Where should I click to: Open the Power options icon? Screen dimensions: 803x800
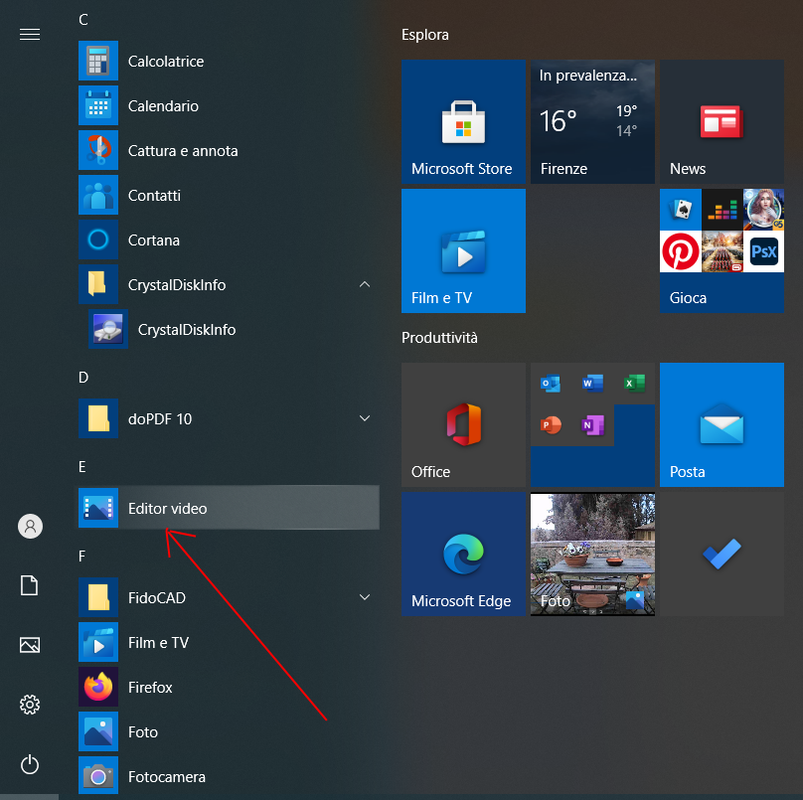pyautogui.click(x=30, y=764)
